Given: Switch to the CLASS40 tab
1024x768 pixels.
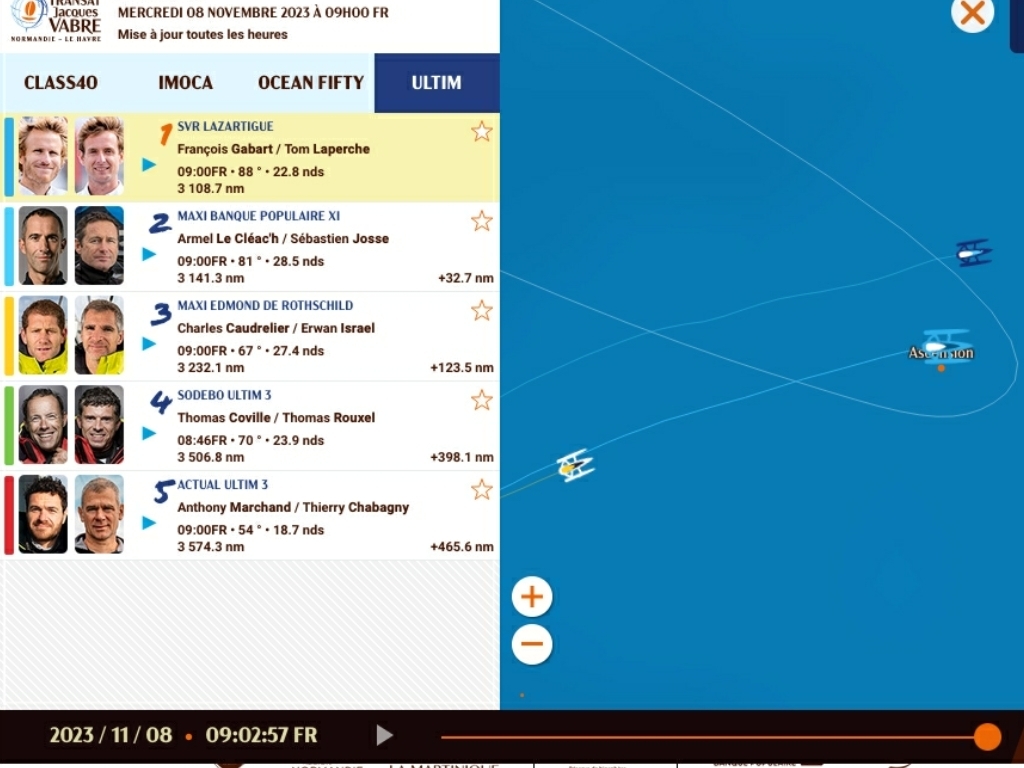Looking at the screenshot, I should [x=61, y=82].
